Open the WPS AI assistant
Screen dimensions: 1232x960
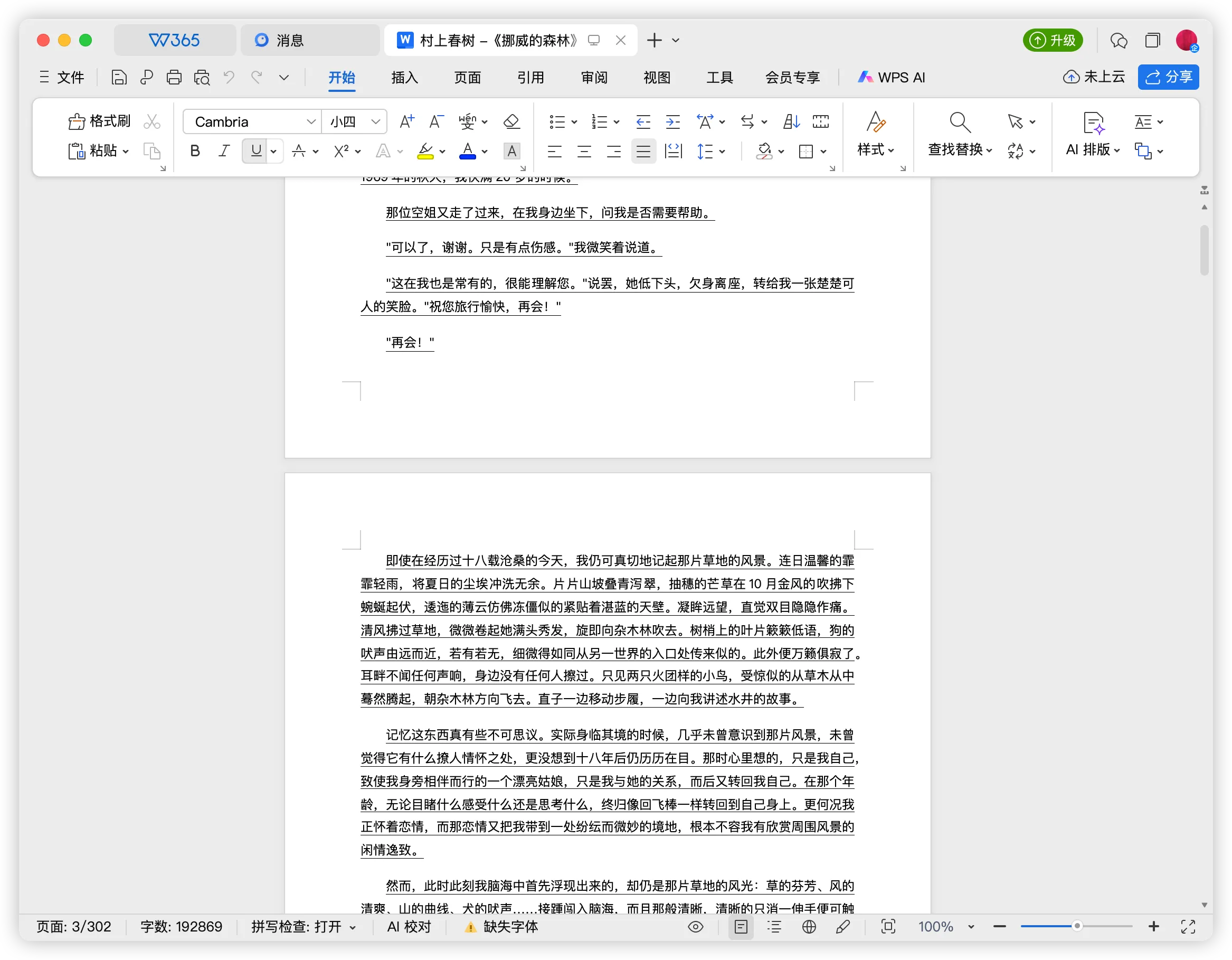[892, 77]
